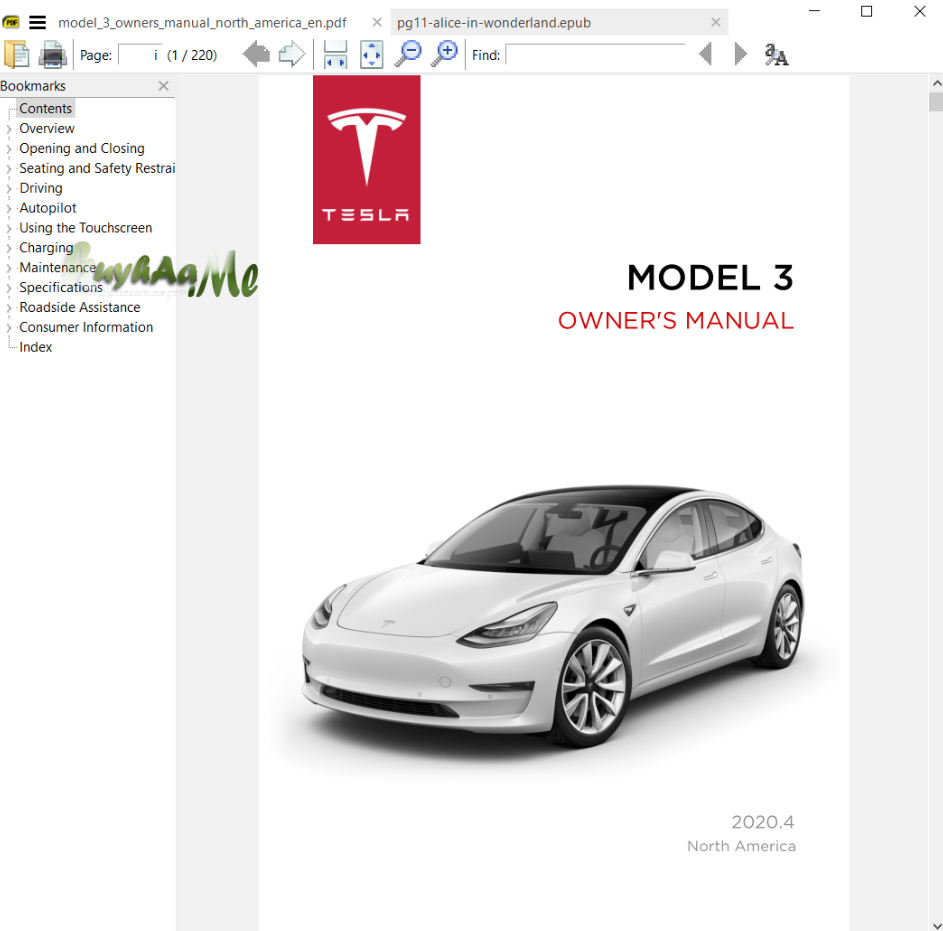Expand the Specifications bookmark node
The height and width of the screenshot is (931, 943).
(8, 288)
